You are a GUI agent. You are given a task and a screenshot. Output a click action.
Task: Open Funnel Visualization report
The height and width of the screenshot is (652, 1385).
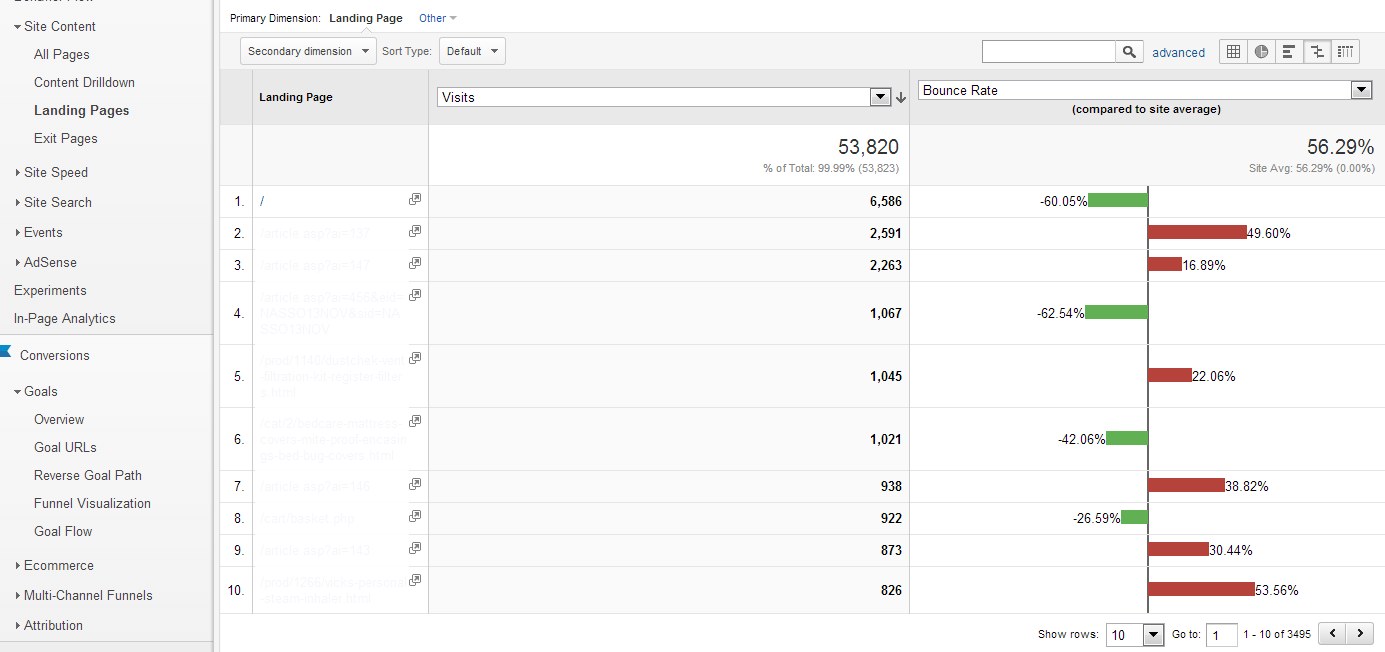pyautogui.click(x=92, y=503)
